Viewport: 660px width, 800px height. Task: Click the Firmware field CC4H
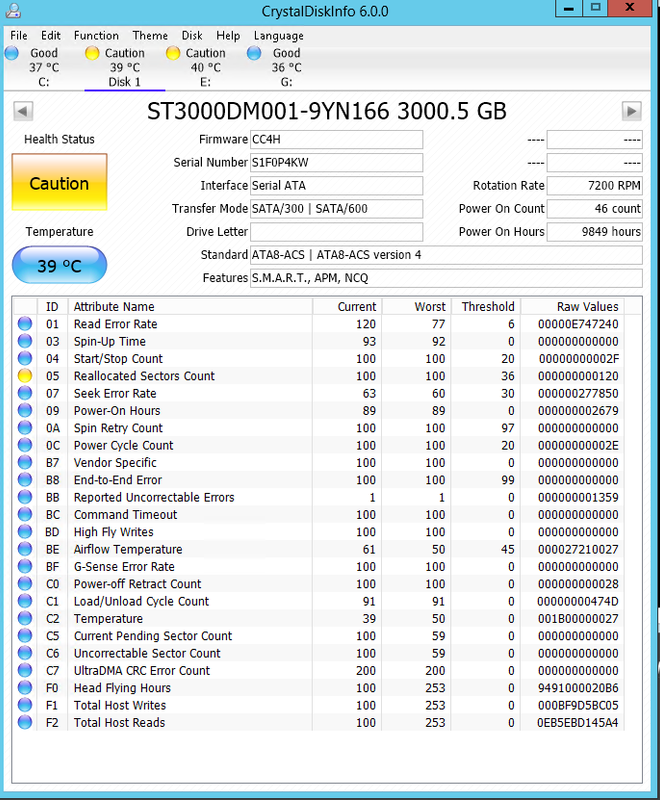pyautogui.click(x=336, y=139)
